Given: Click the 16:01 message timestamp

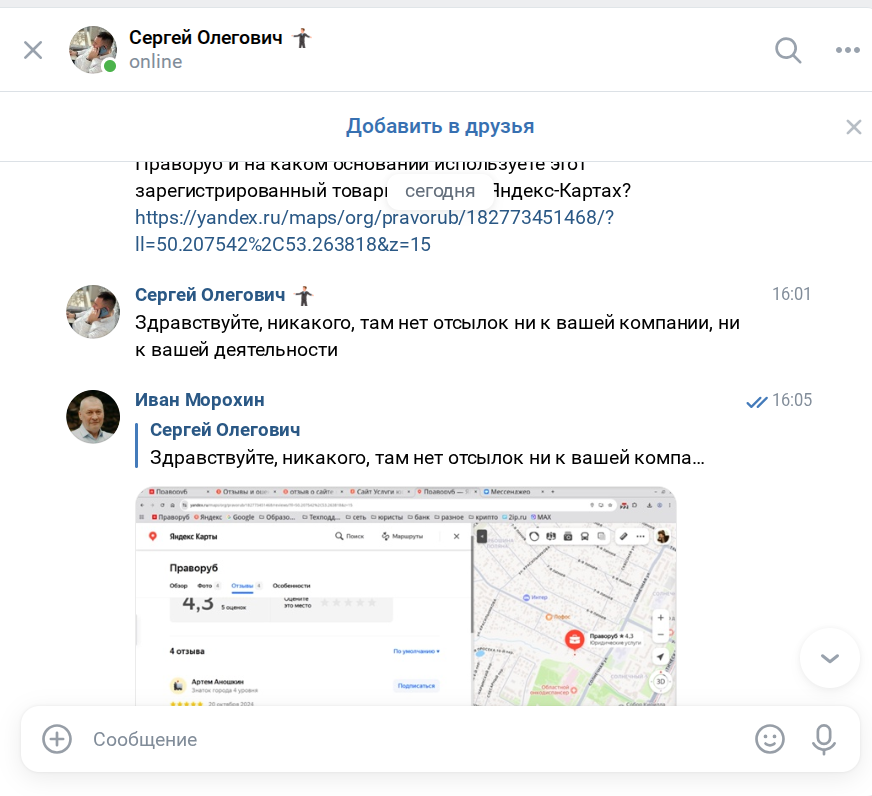Looking at the screenshot, I should click(791, 294).
